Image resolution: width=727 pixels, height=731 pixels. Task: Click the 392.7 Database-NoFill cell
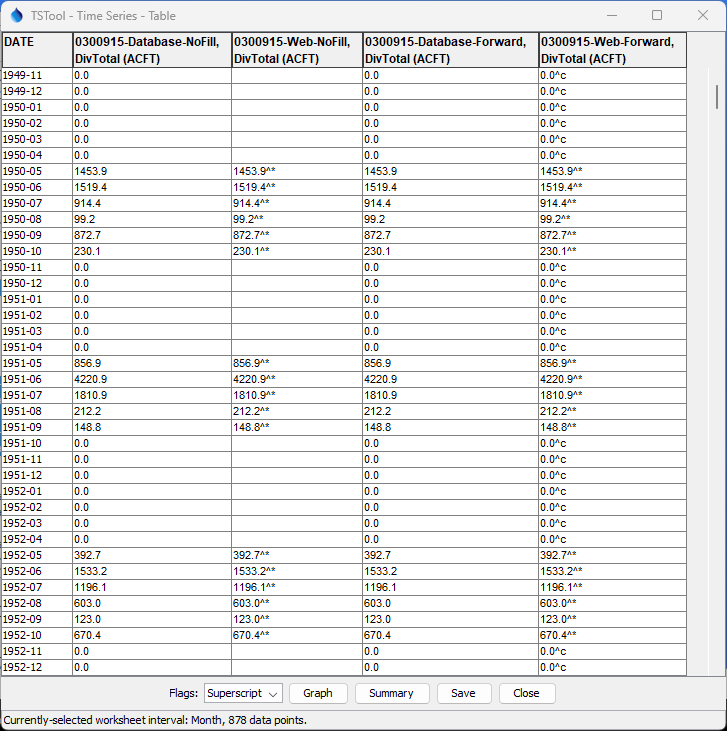point(152,555)
